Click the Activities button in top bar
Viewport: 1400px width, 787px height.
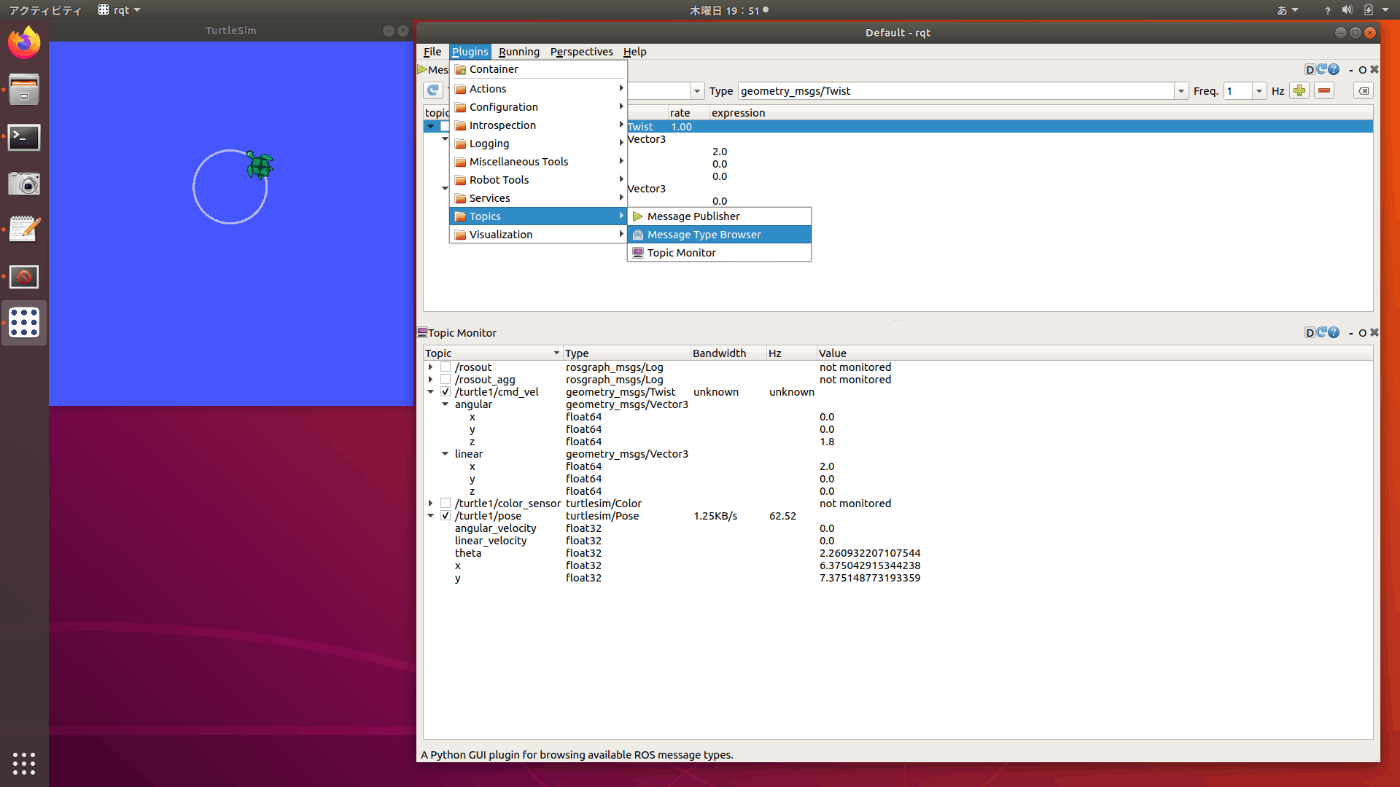coord(46,10)
